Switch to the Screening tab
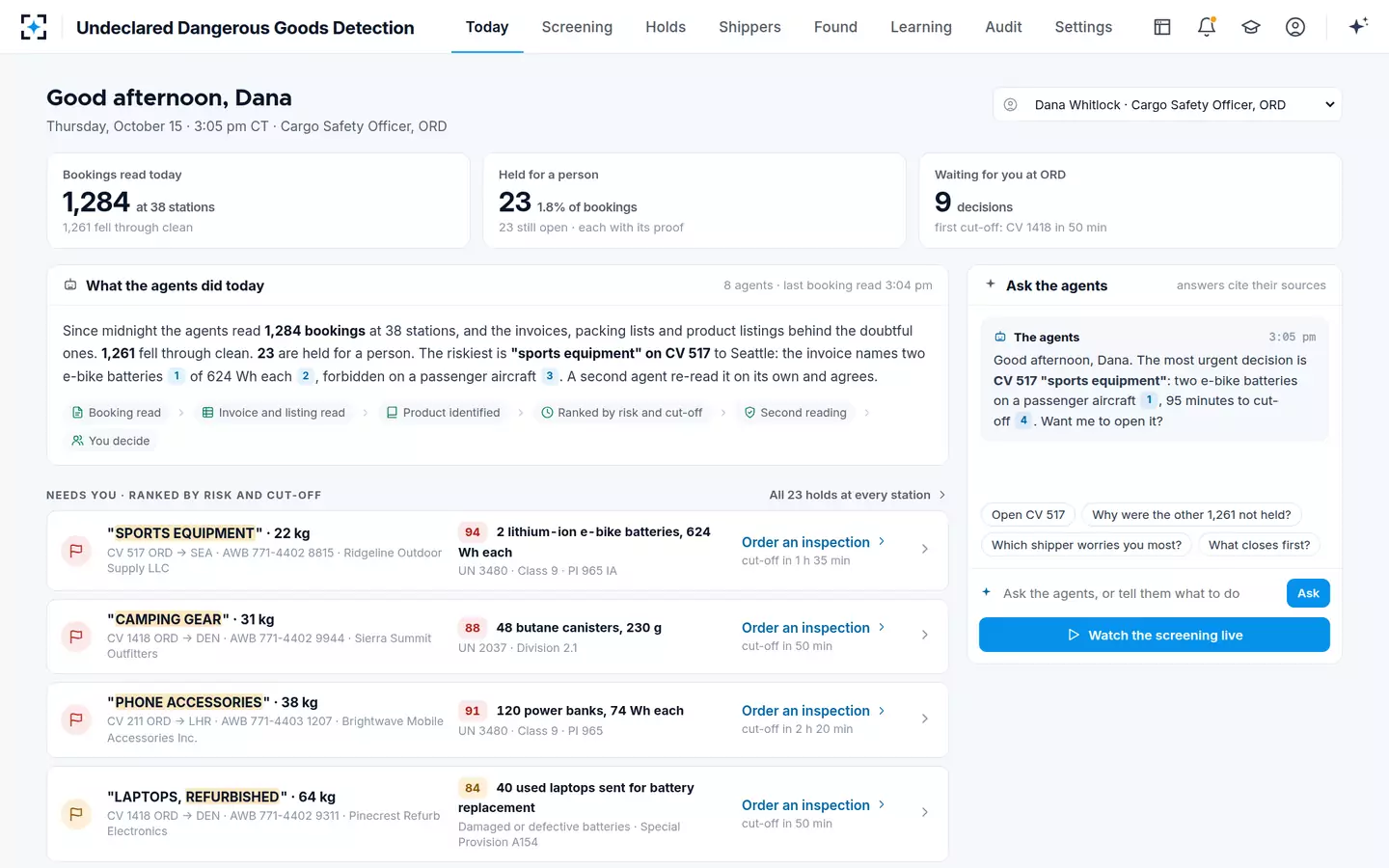This screenshot has height=868, width=1389. click(x=577, y=27)
